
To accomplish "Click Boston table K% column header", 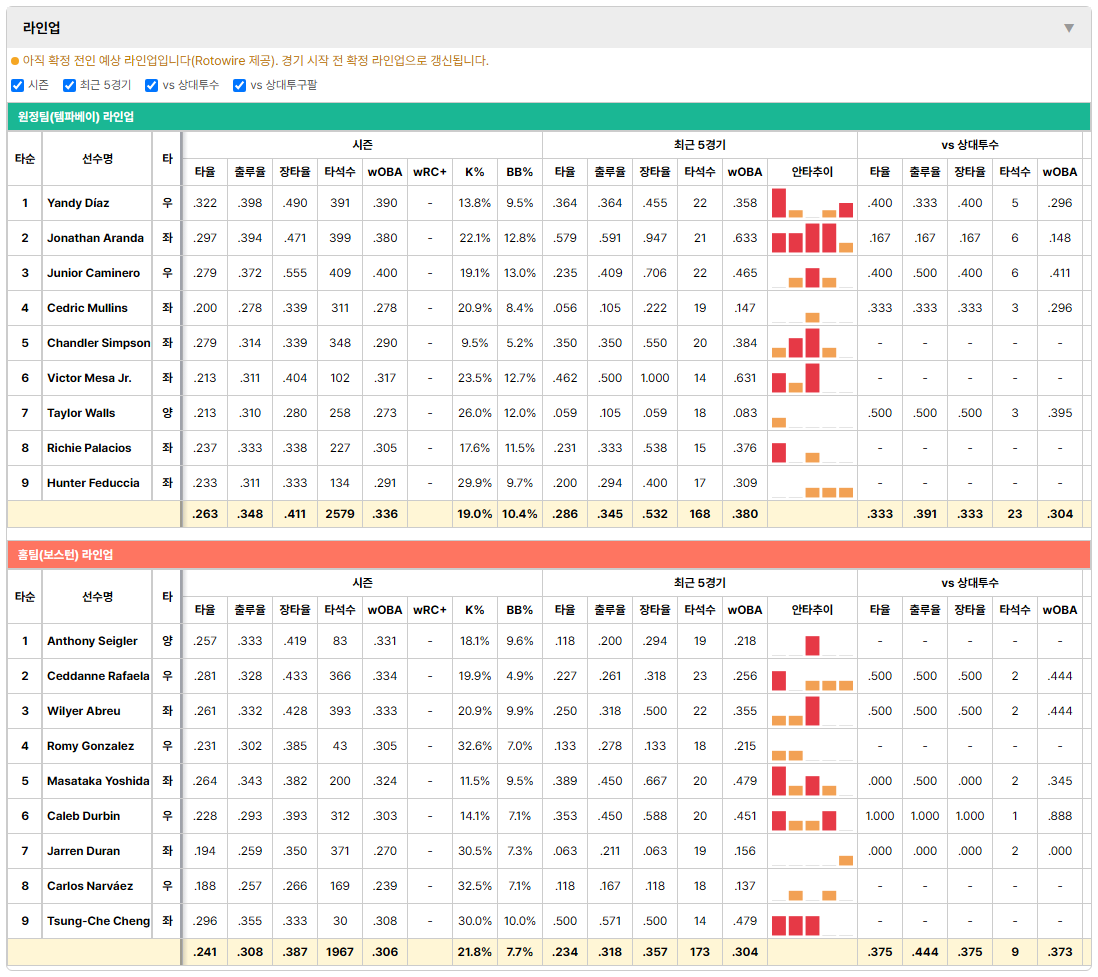I will tap(475, 610).
